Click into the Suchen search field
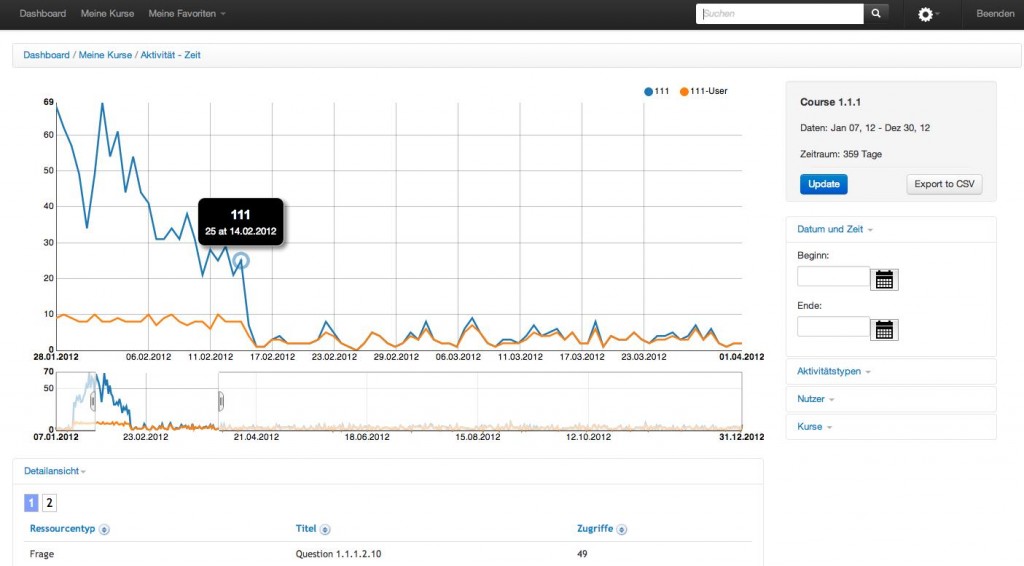 click(780, 14)
